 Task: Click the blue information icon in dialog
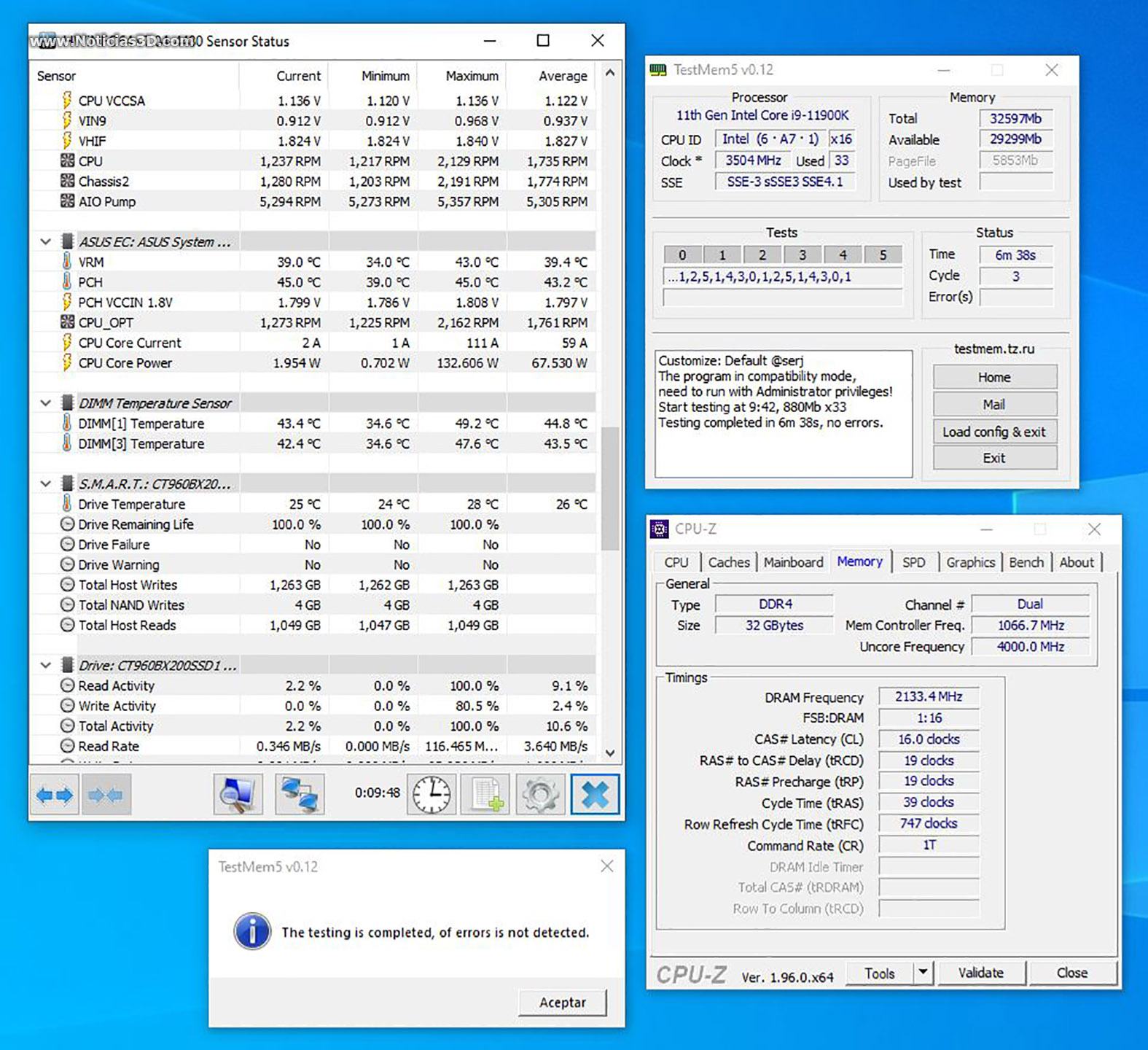[252, 931]
